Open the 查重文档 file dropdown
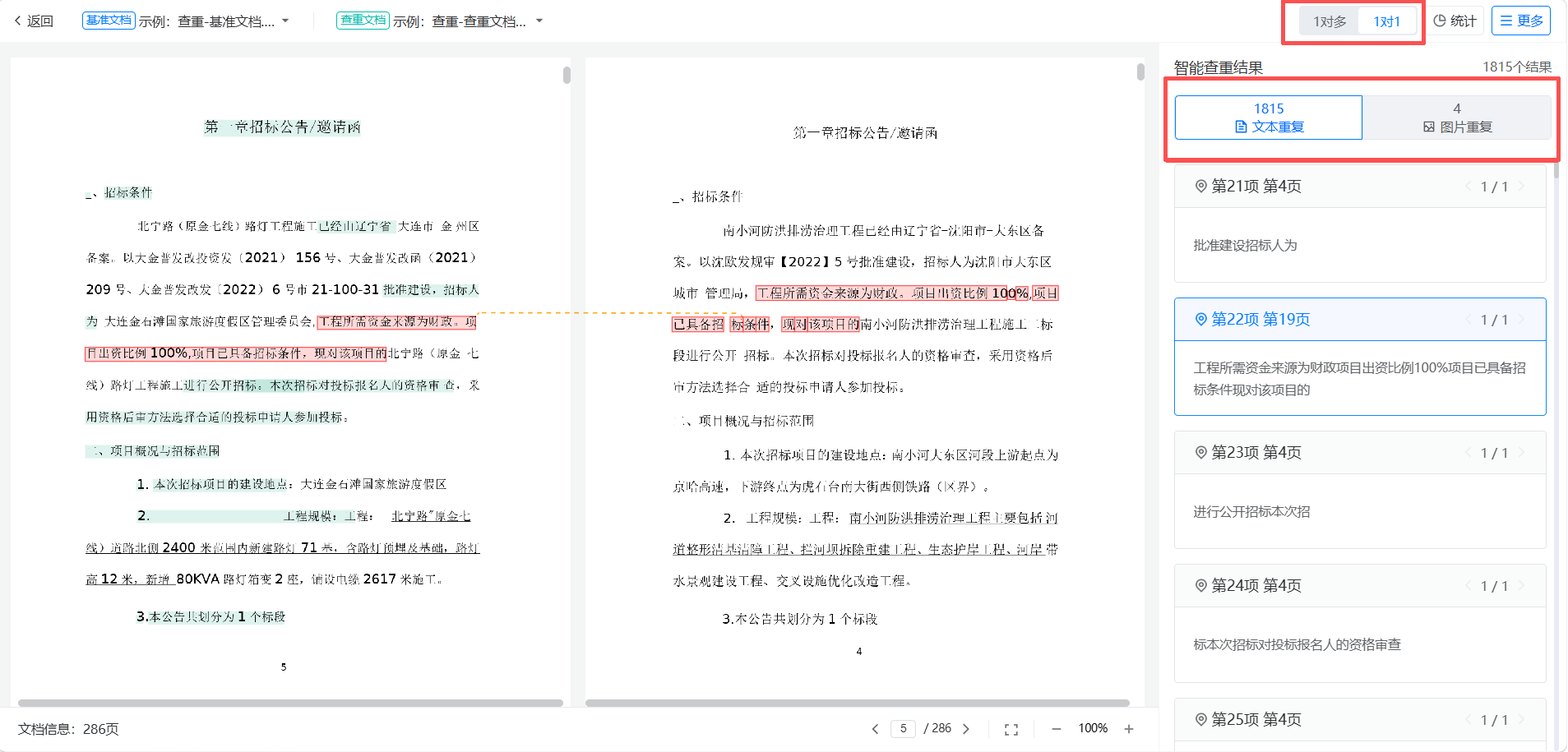1568x752 pixels. click(539, 21)
